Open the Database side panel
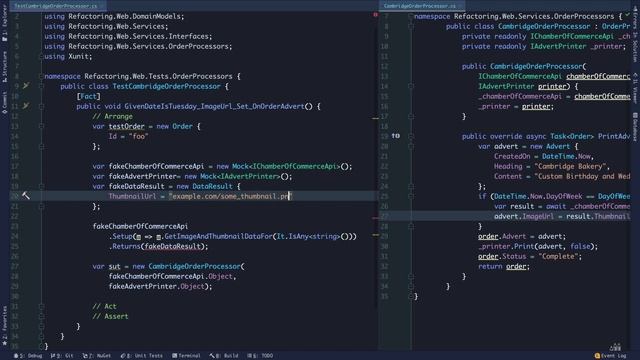This screenshot has height=360, width=640. 635,127
